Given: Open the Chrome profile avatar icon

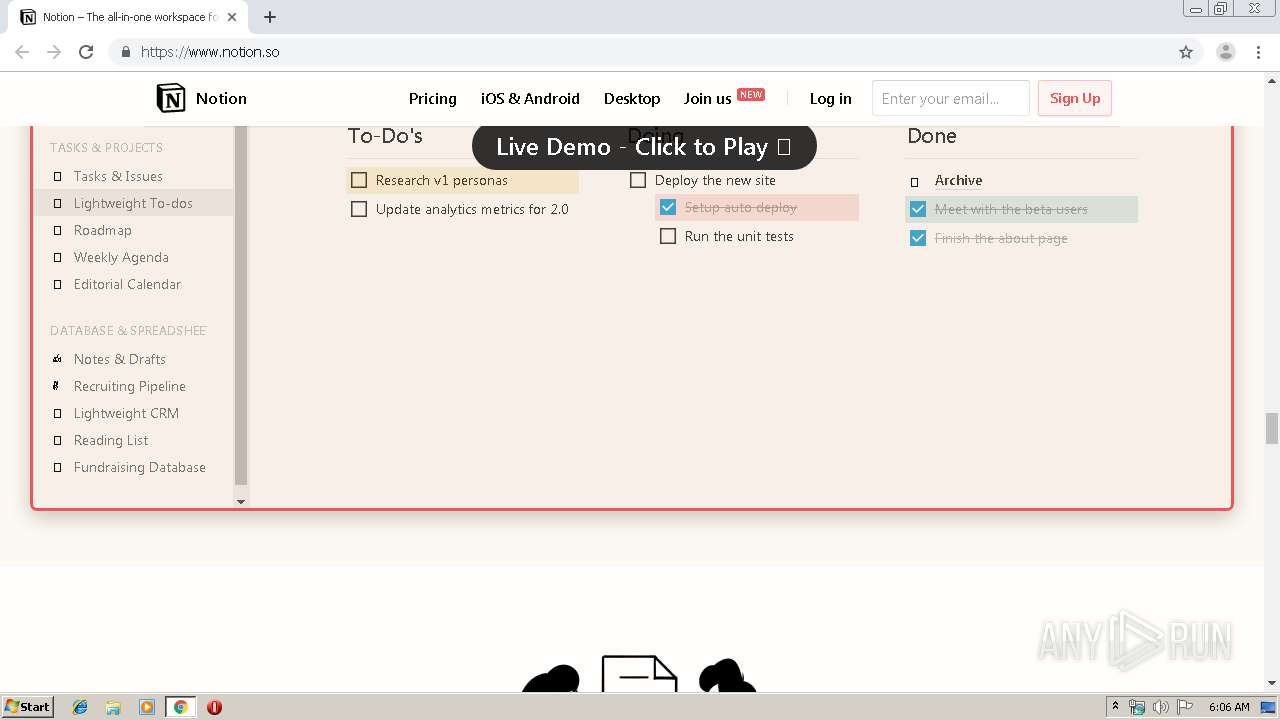Looking at the screenshot, I should 1226,52.
